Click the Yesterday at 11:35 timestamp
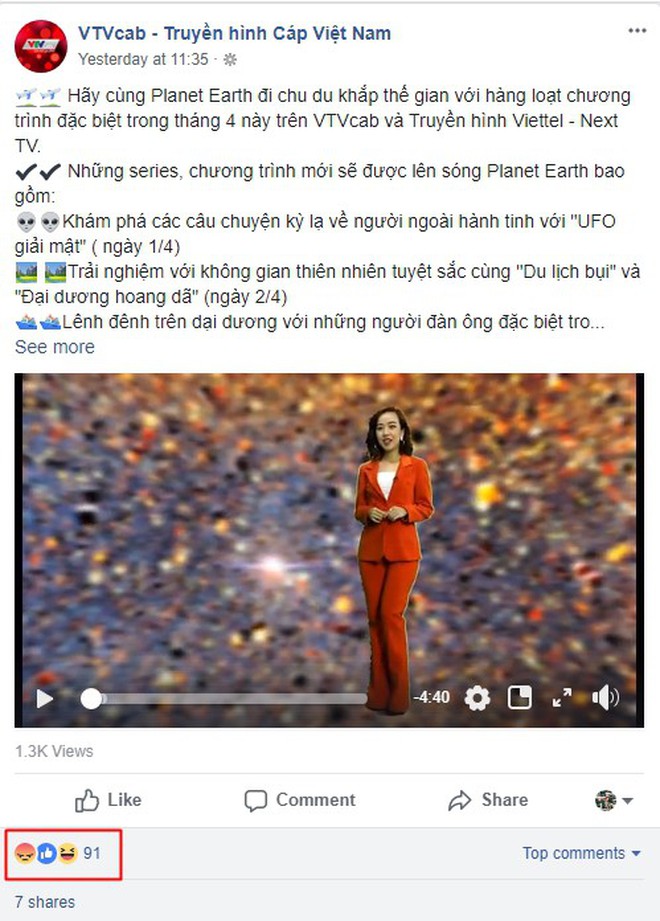Screen dimensions: 660x921 click(143, 59)
